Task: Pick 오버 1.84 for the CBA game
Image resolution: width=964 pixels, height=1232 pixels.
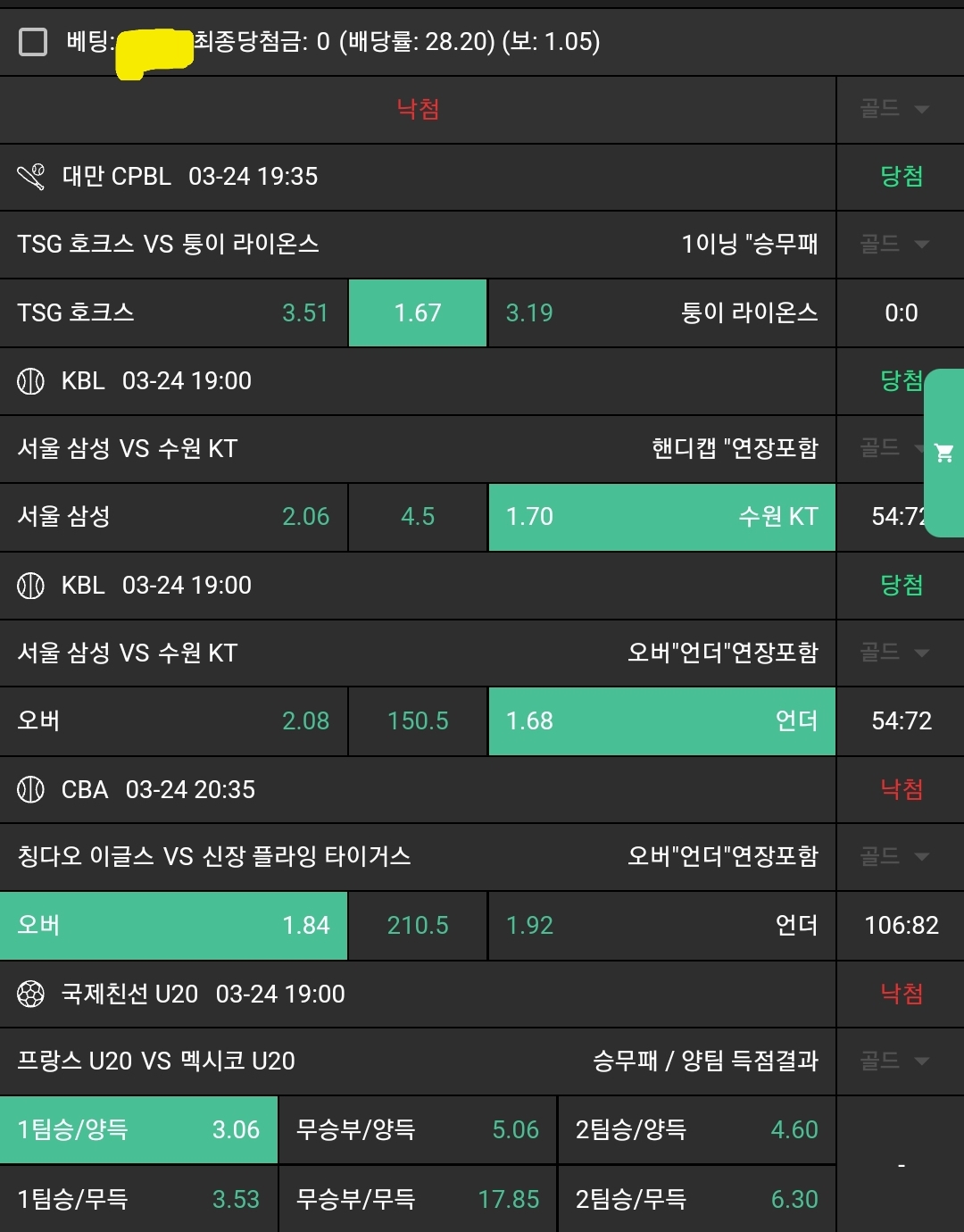Action: pyautogui.click(x=173, y=926)
